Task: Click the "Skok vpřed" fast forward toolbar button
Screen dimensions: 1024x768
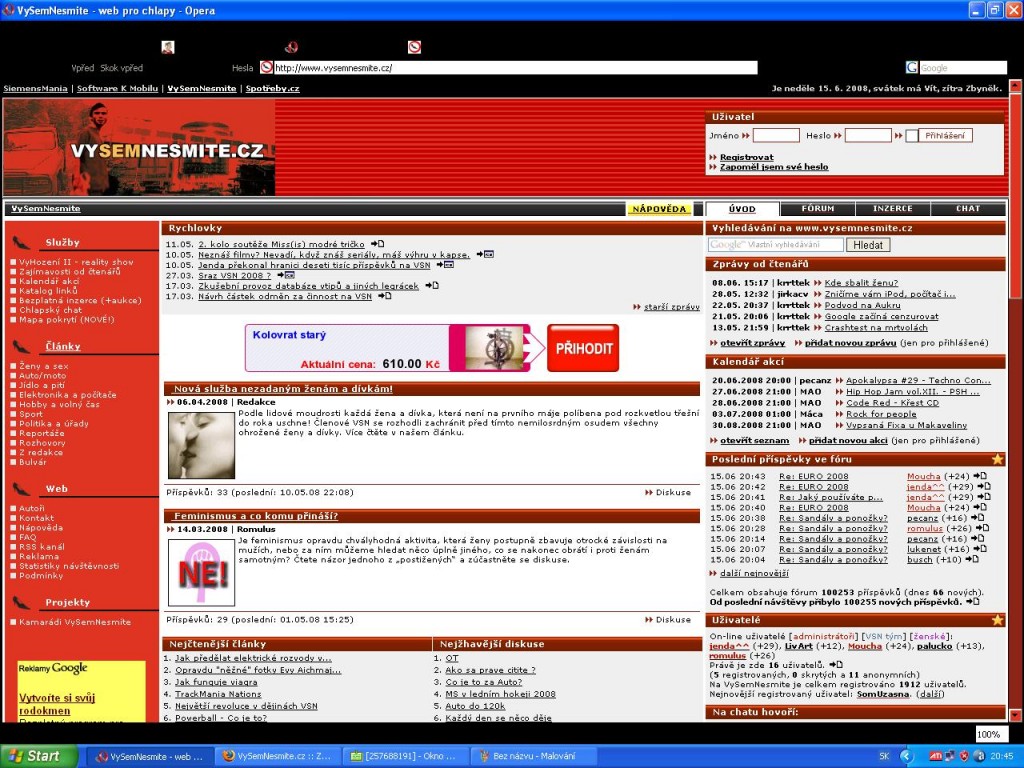Action: pos(121,68)
